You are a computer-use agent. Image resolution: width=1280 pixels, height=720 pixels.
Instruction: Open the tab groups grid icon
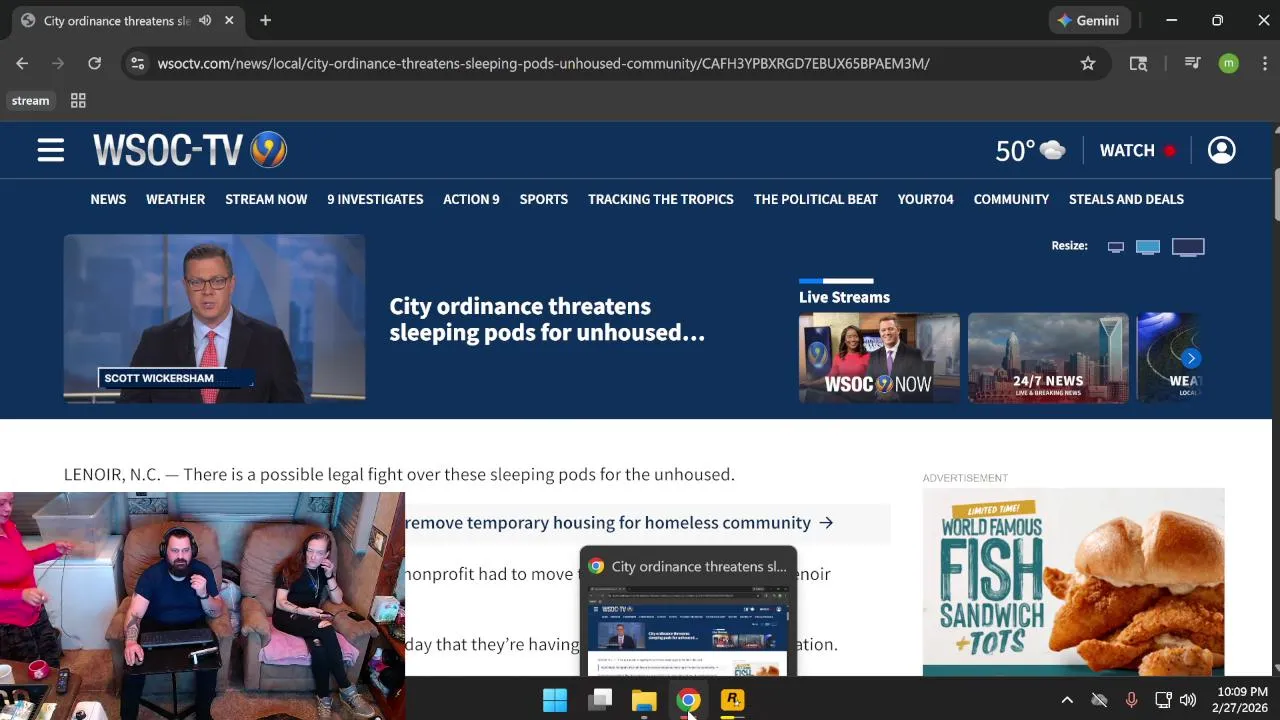(x=78, y=100)
